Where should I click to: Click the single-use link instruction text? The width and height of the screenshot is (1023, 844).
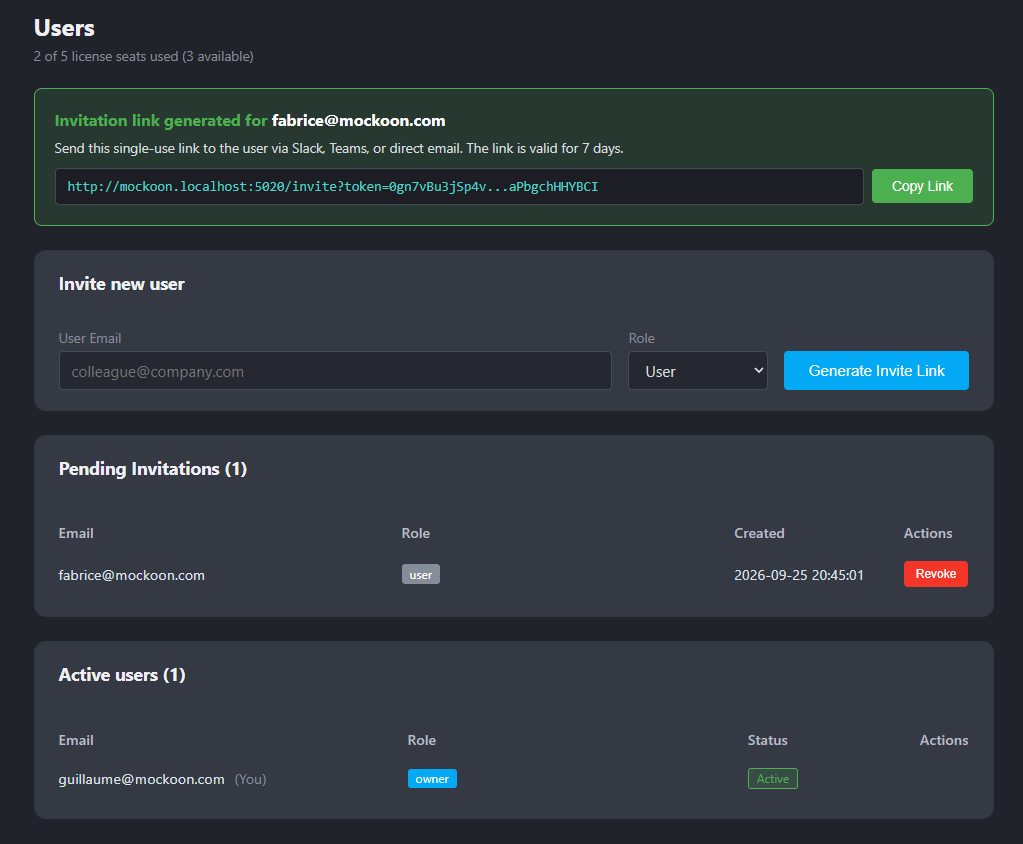click(x=339, y=149)
